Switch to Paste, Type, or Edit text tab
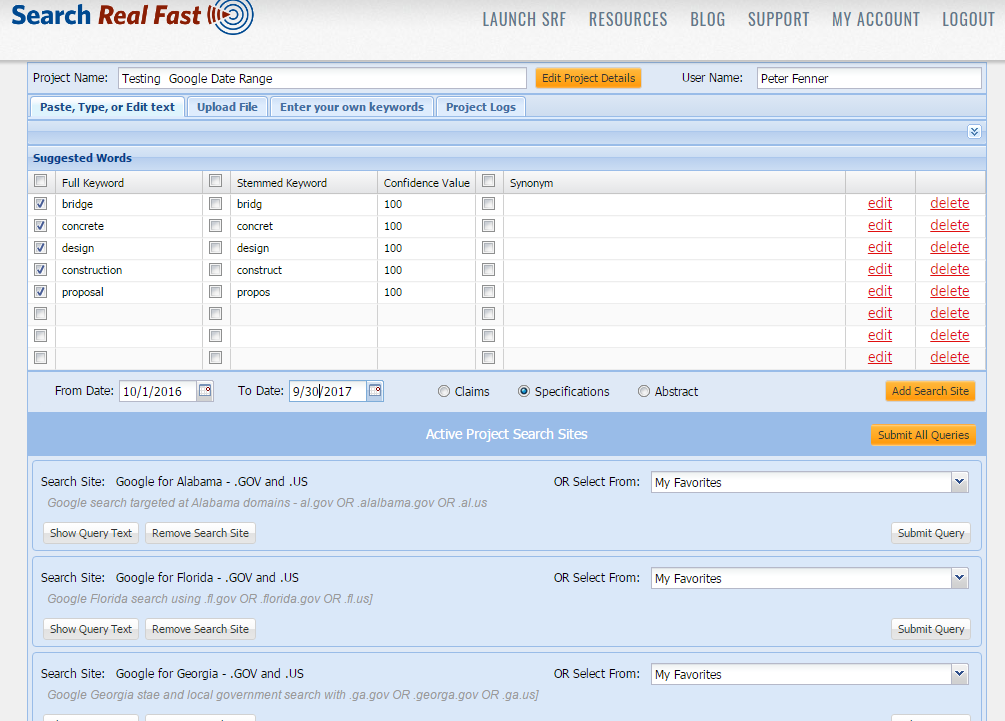 (x=107, y=107)
